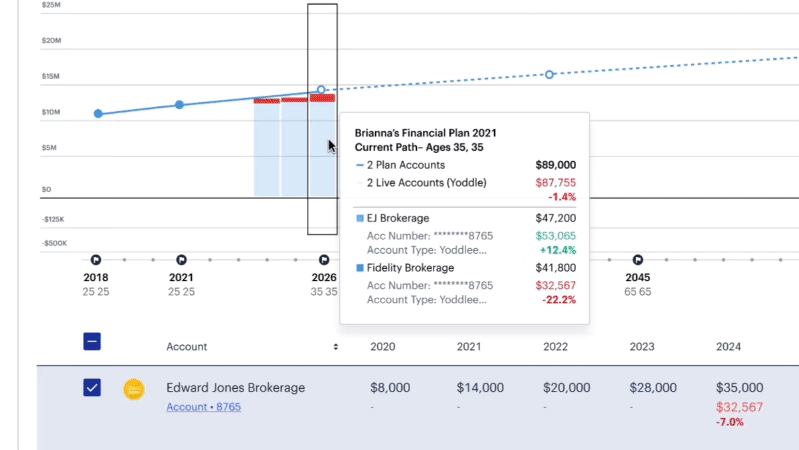
Task: Click the 2 Plan Accounts tooltip row
Action: point(465,165)
